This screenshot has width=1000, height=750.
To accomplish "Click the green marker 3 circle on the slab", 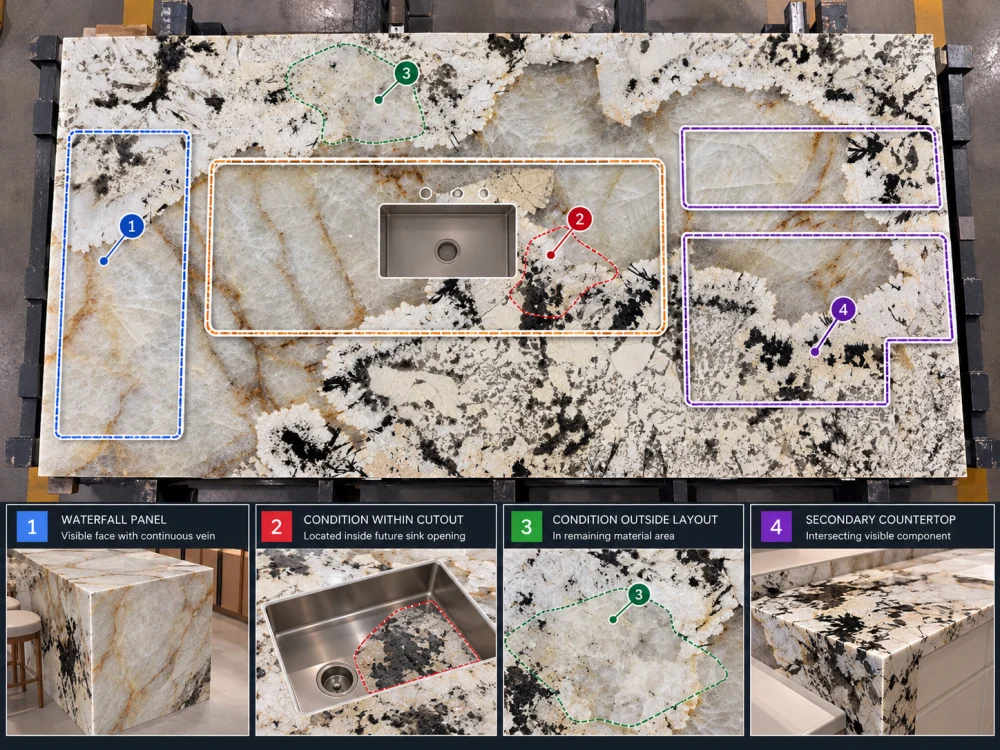I will (406, 73).
